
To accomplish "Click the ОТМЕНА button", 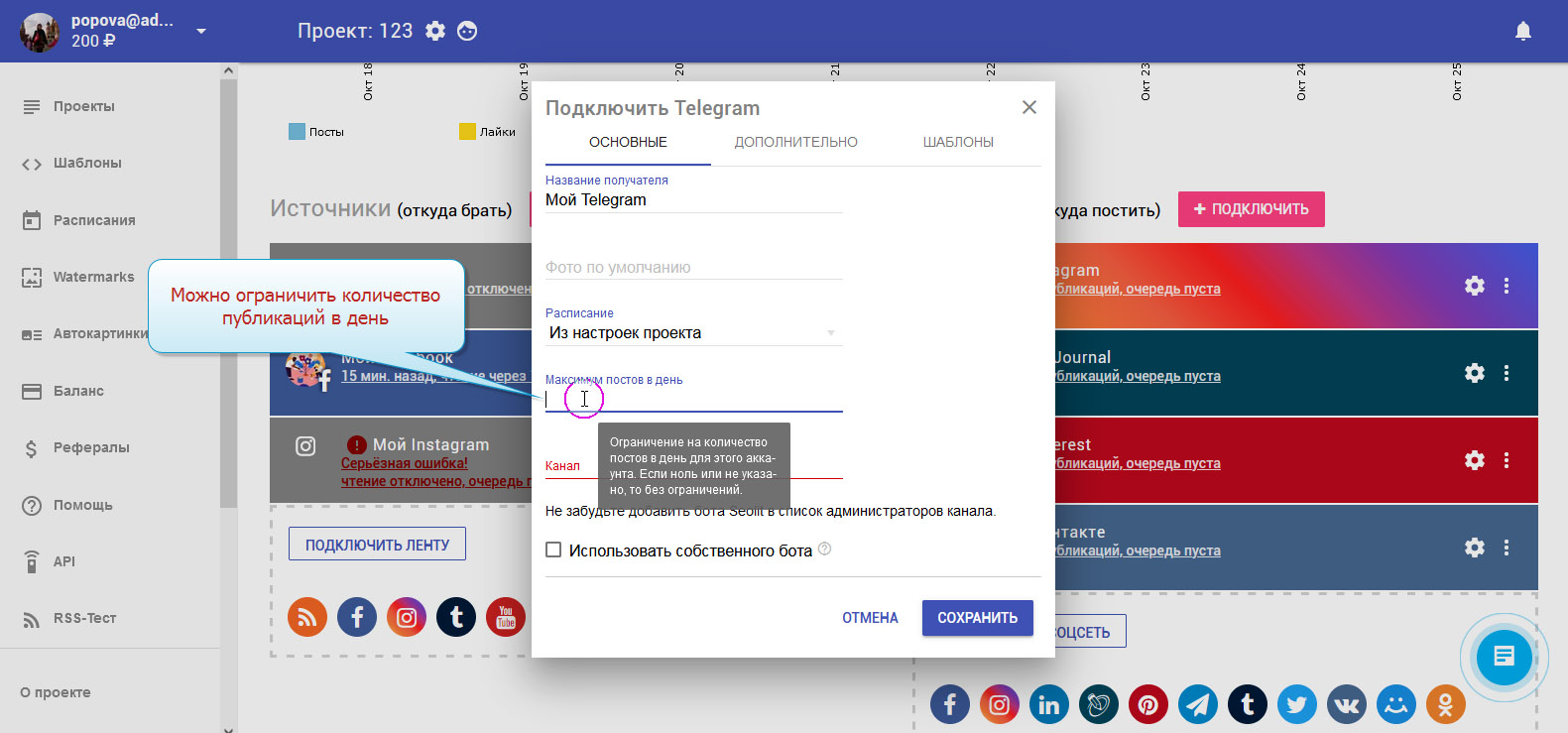I will 870,618.
